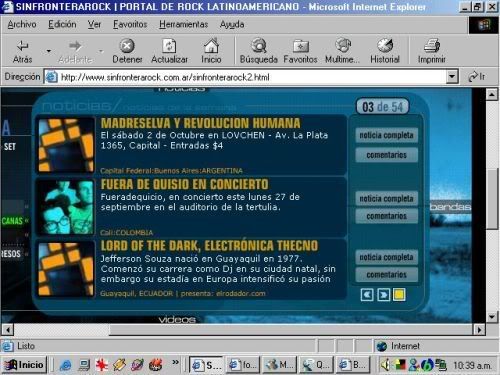Click headline FUERA DE QUISIO EN CONCIERTO
The image size is (500, 375).
pyautogui.click(x=184, y=184)
